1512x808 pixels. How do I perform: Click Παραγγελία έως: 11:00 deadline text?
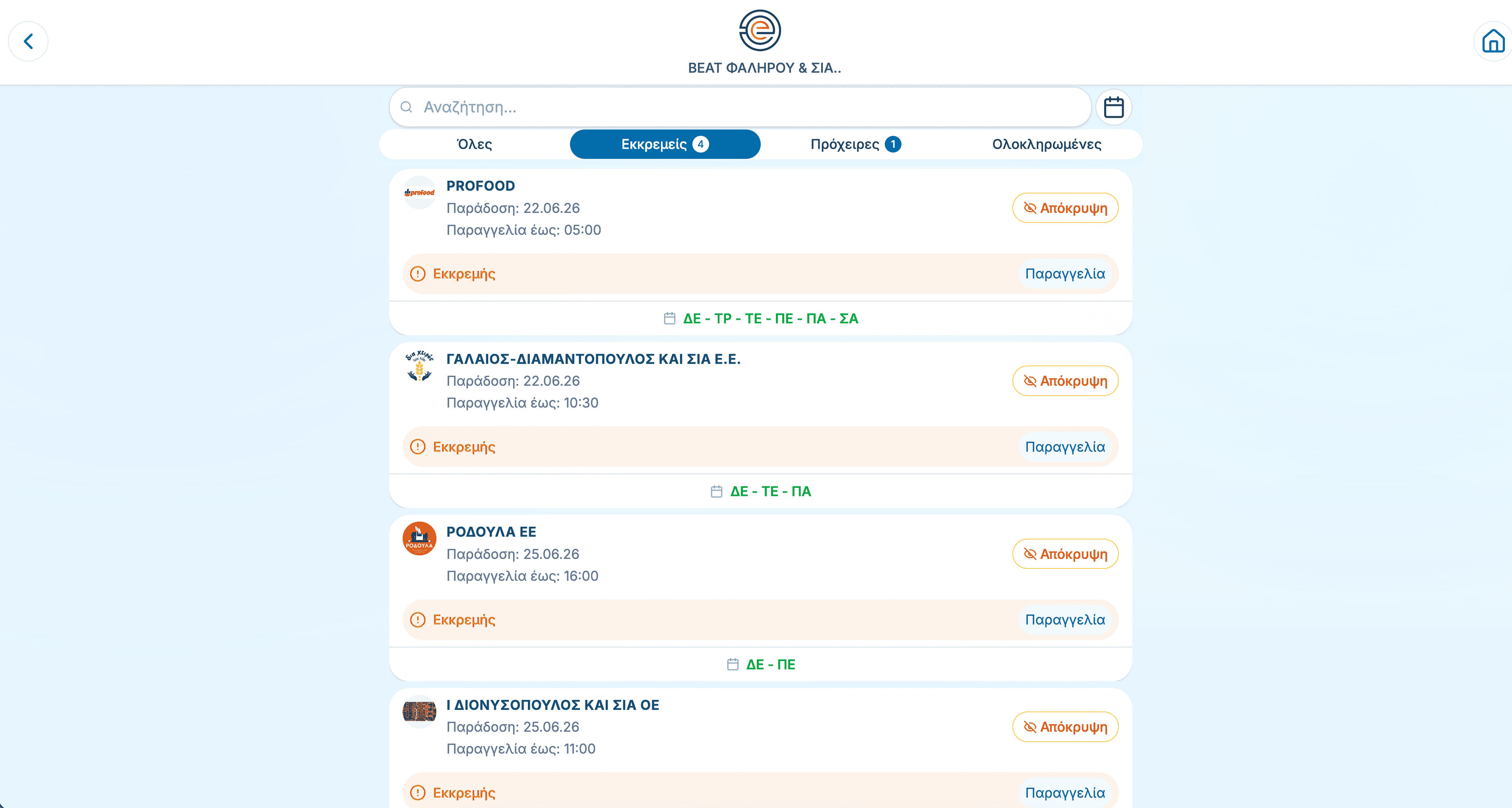(x=521, y=749)
